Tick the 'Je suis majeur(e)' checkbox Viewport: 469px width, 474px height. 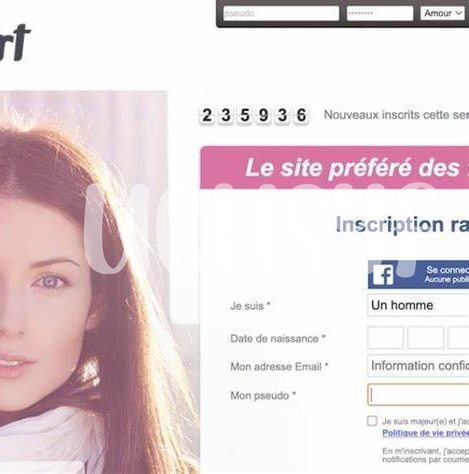click(x=372, y=421)
